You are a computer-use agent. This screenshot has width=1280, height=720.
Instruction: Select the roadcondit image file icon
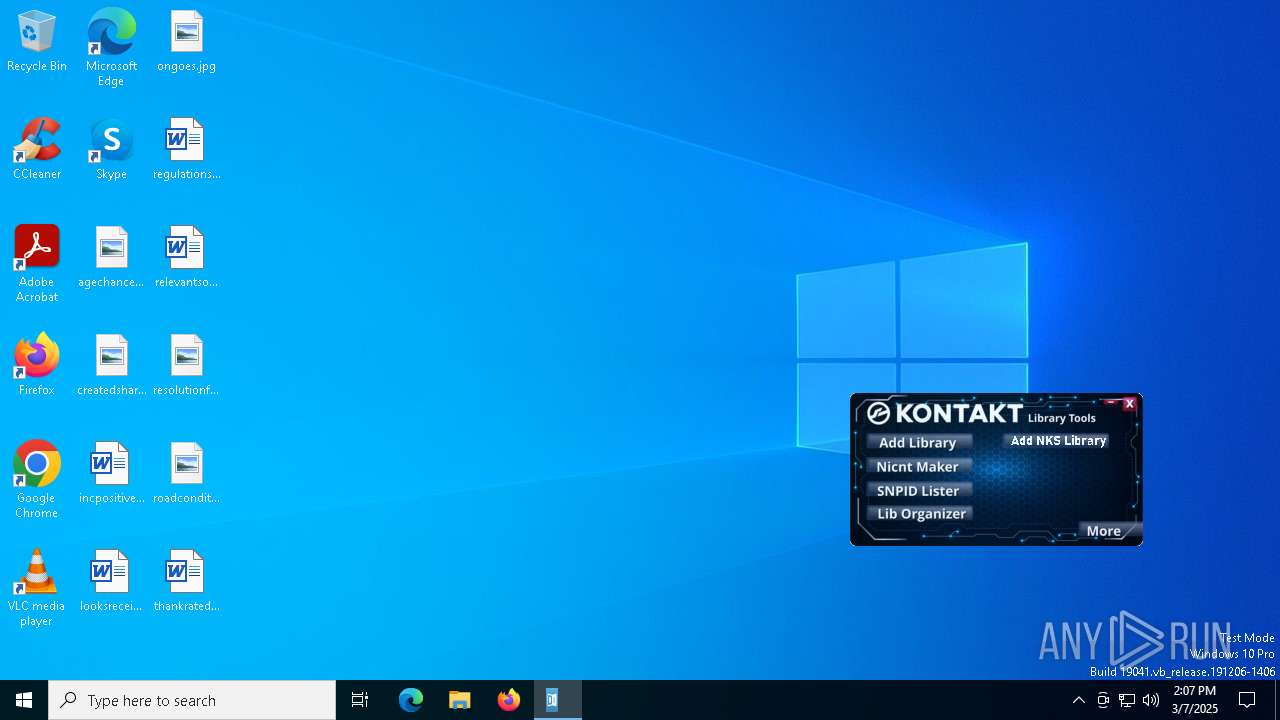click(x=186, y=474)
